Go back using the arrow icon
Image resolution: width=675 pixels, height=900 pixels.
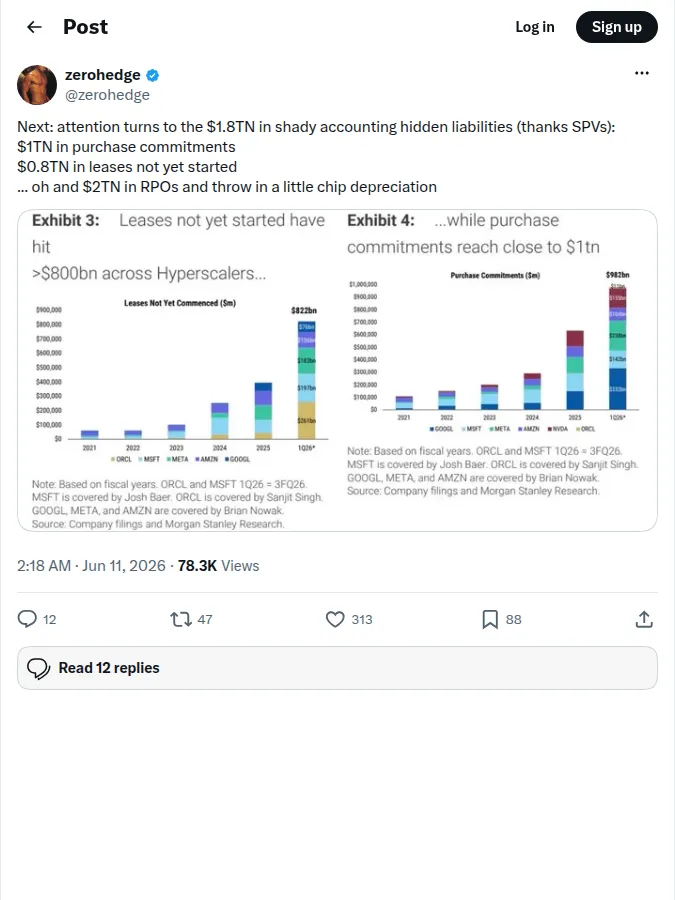coord(34,27)
